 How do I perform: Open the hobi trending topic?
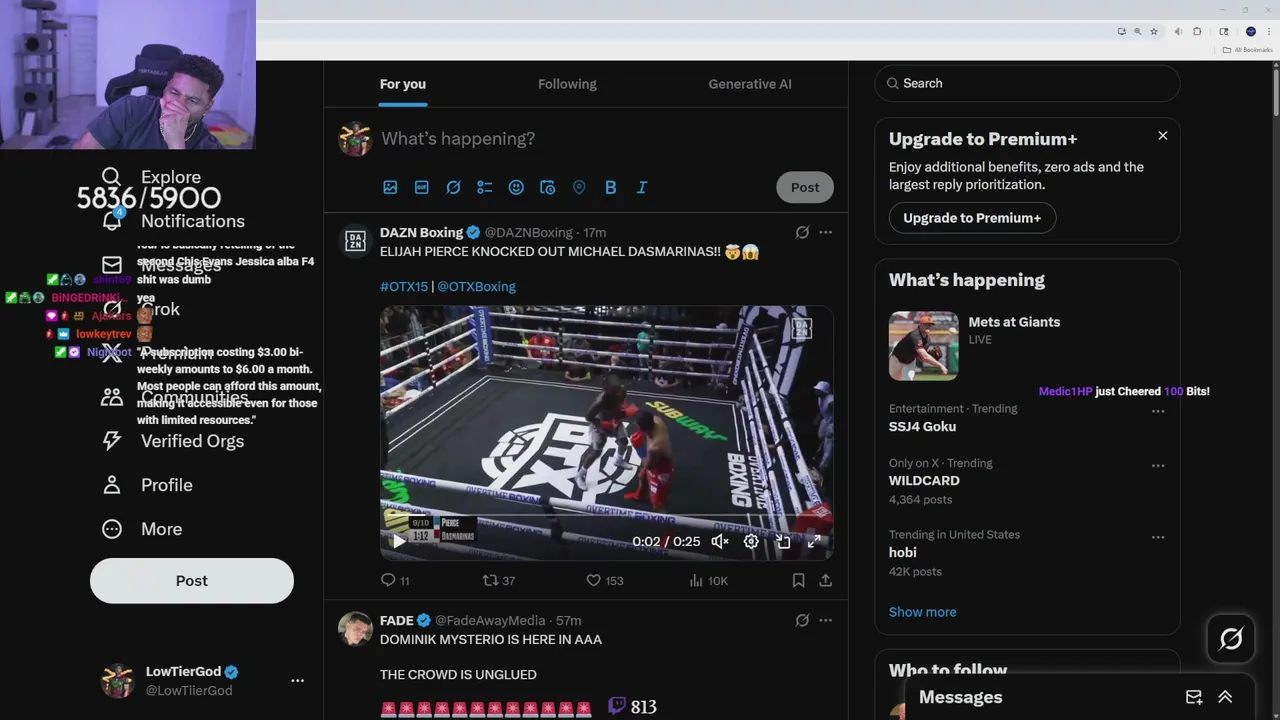902,552
